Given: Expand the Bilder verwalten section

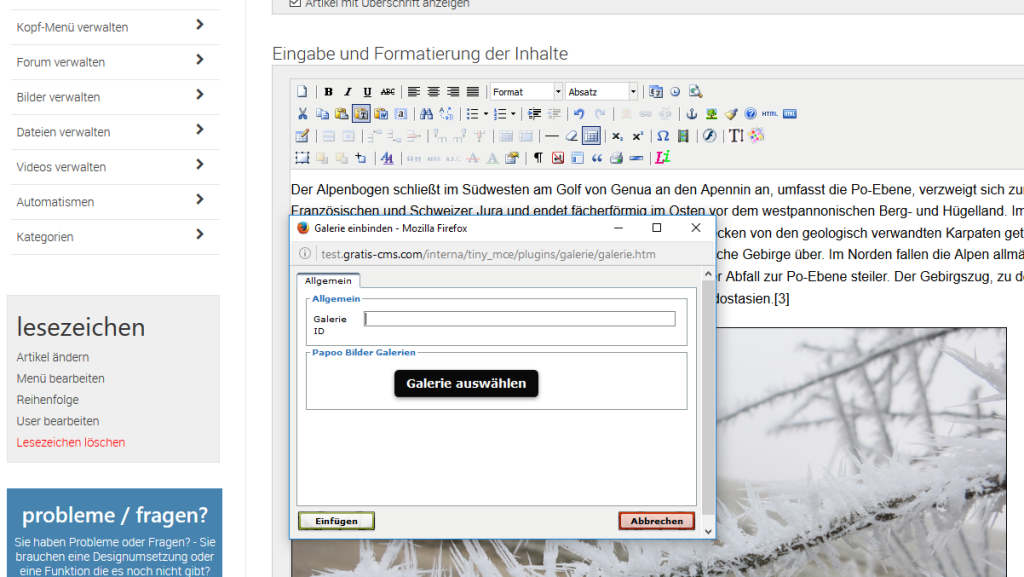Looking at the screenshot, I should click(x=113, y=96).
